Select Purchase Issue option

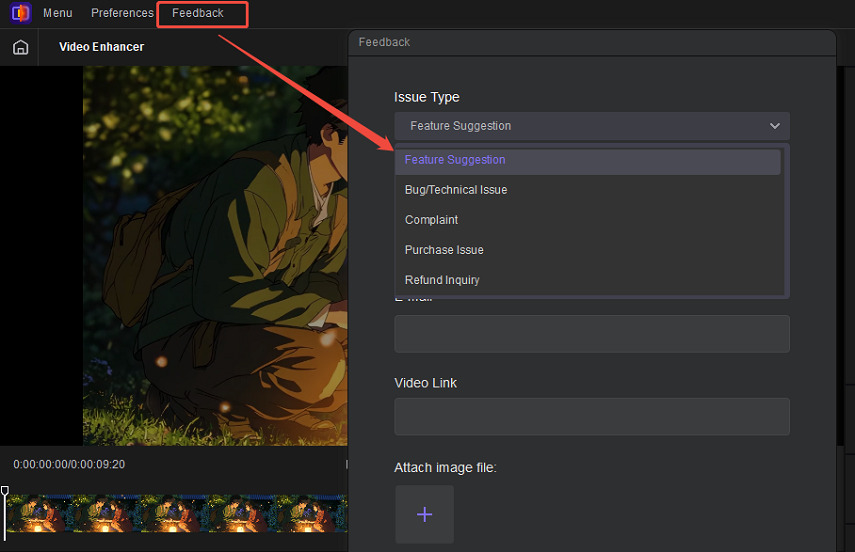pos(588,250)
